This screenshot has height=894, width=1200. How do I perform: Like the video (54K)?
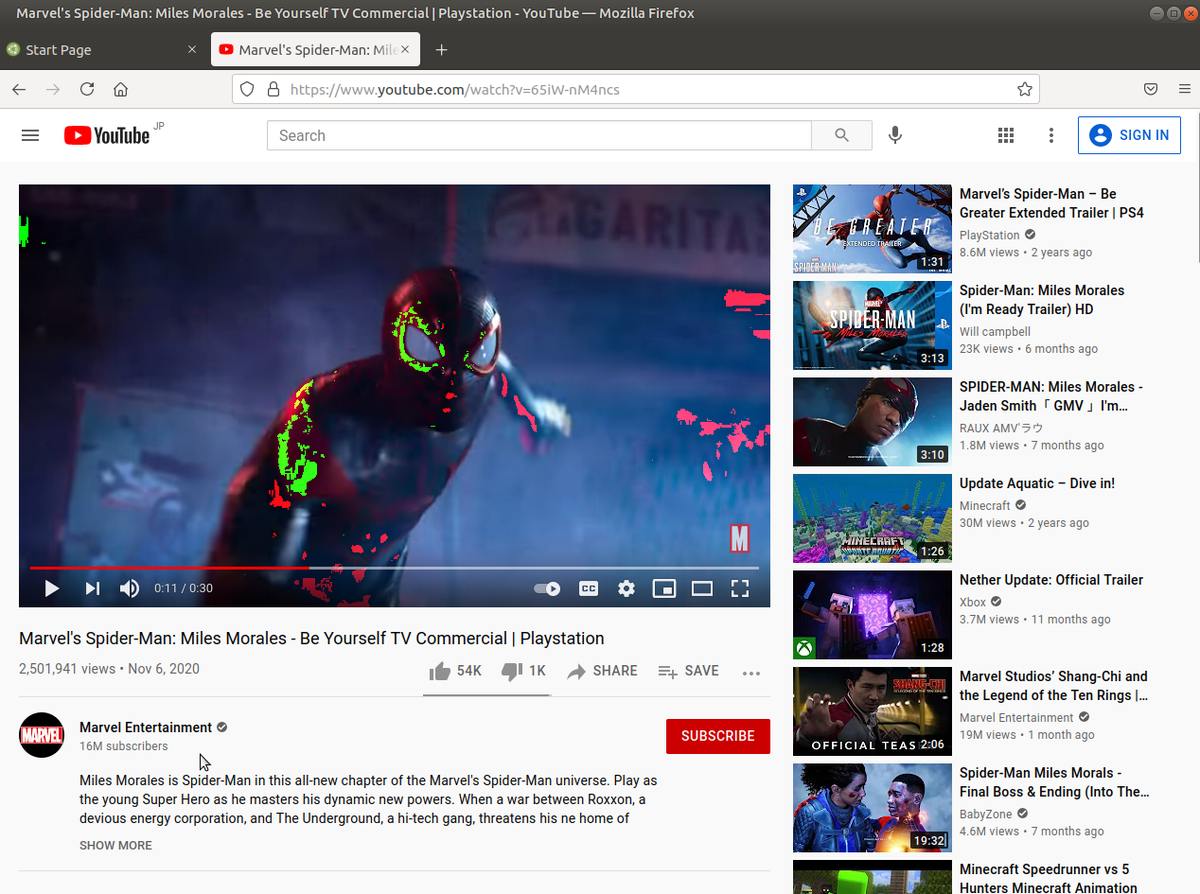[455, 671]
